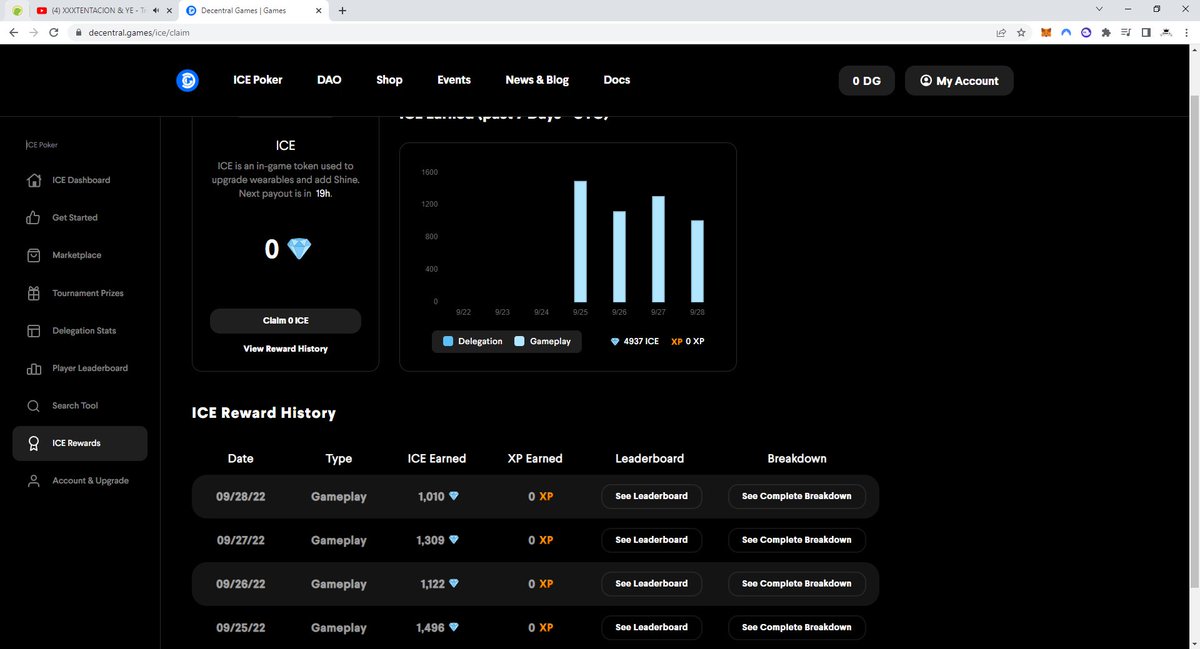Open ICE Poker nav menu
The width and height of the screenshot is (1200, 649).
pos(256,80)
